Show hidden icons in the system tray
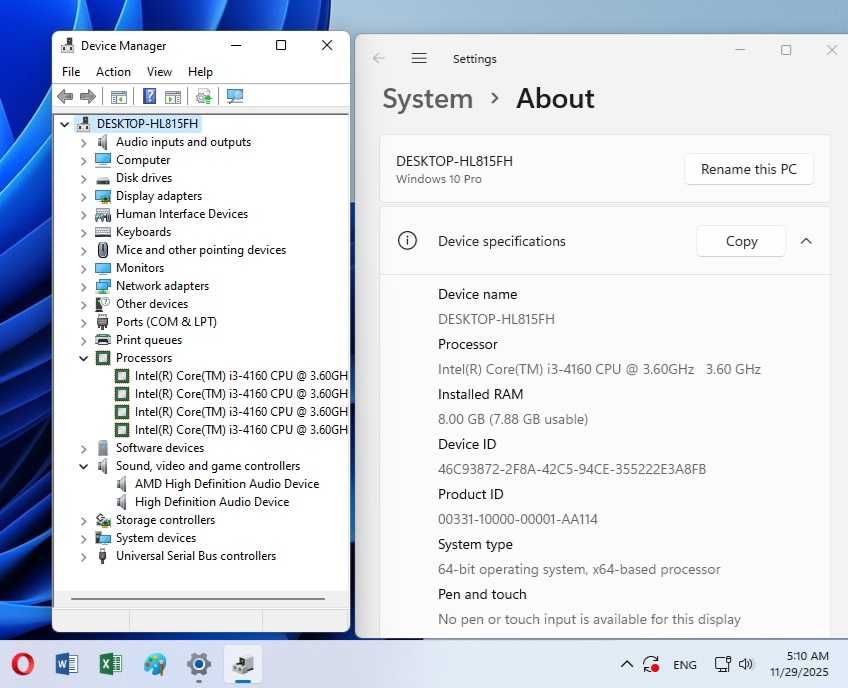This screenshot has width=848, height=688. pyautogui.click(x=626, y=664)
